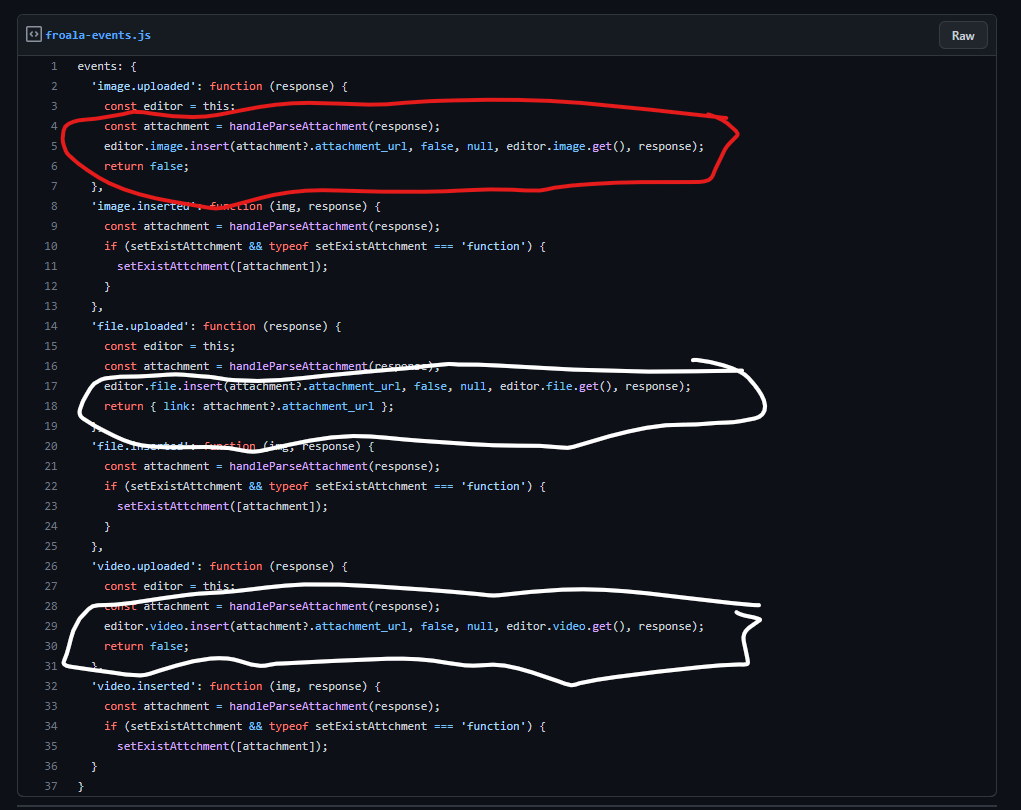Image resolution: width=1021 pixels, height=810 pixels.
Task: Click 'editor.video.insert' on line 29
Action: [166, 626]
